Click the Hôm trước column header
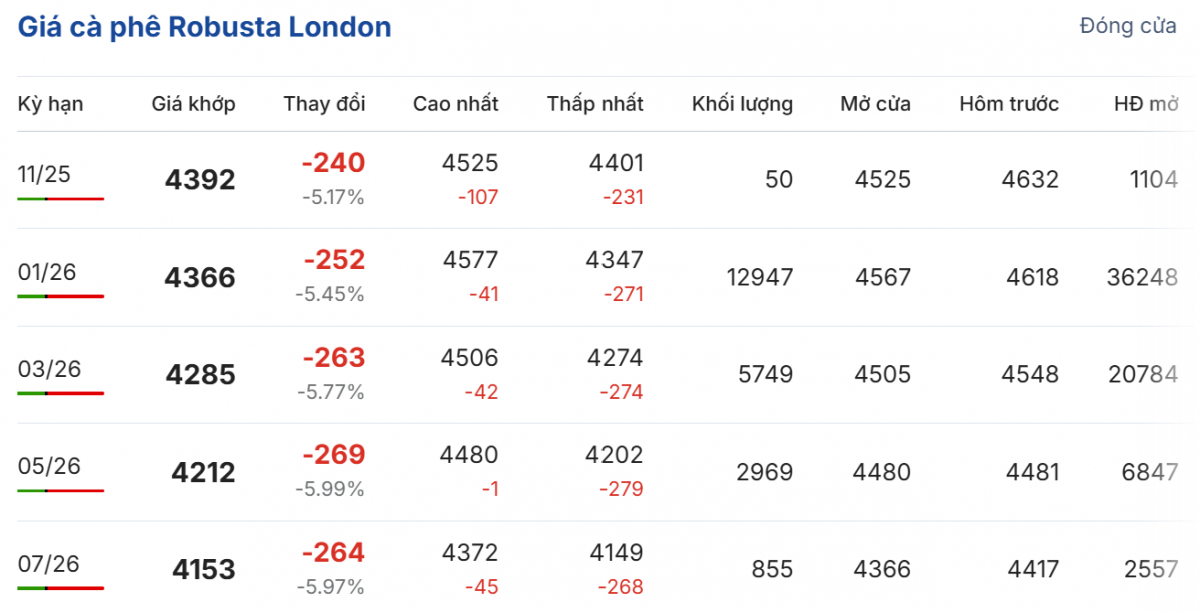Image resolution: width=1200 pixels, height=613 pixels. [1008, 103]
